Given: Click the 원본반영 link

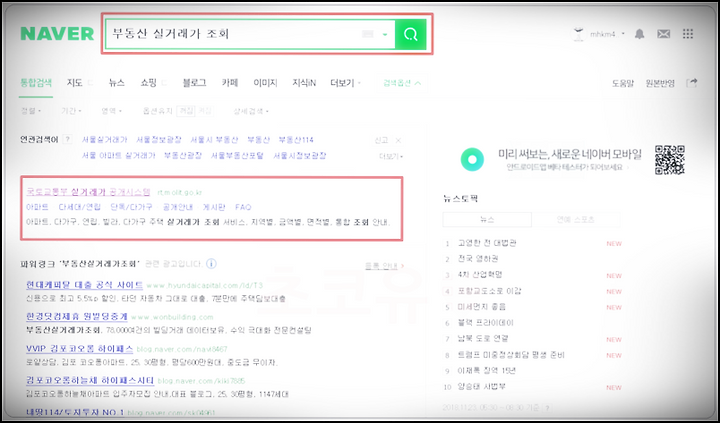Looking at the screenshot, I should click(x=660, y=84).
